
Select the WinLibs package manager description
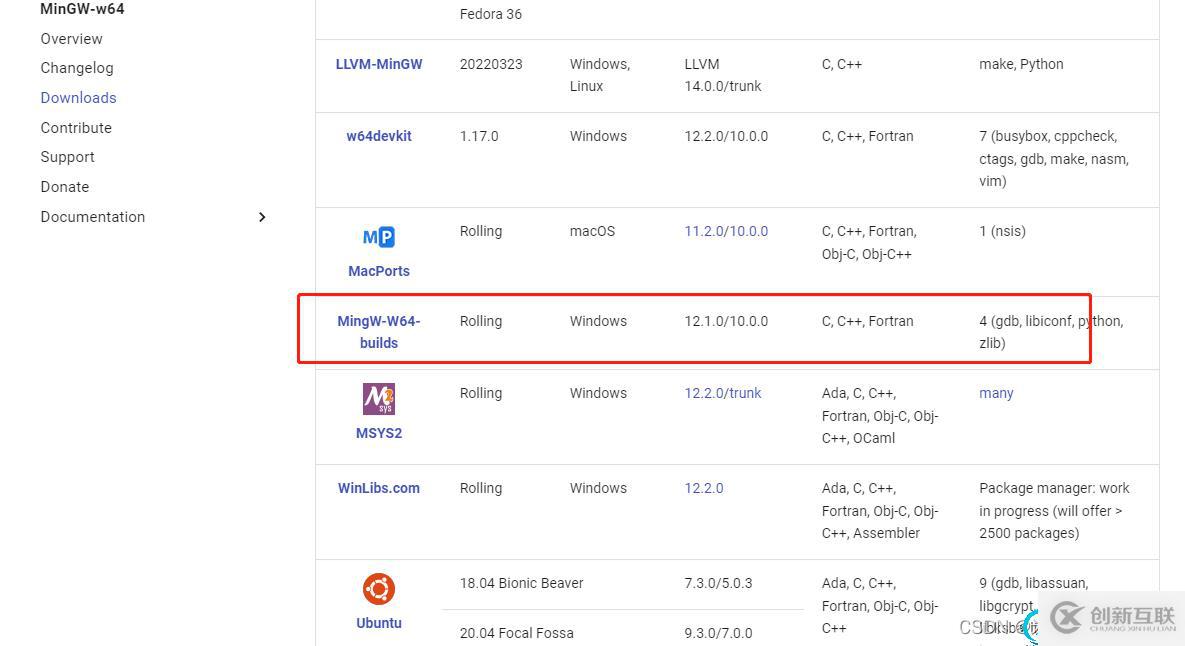click(1054, 511)
